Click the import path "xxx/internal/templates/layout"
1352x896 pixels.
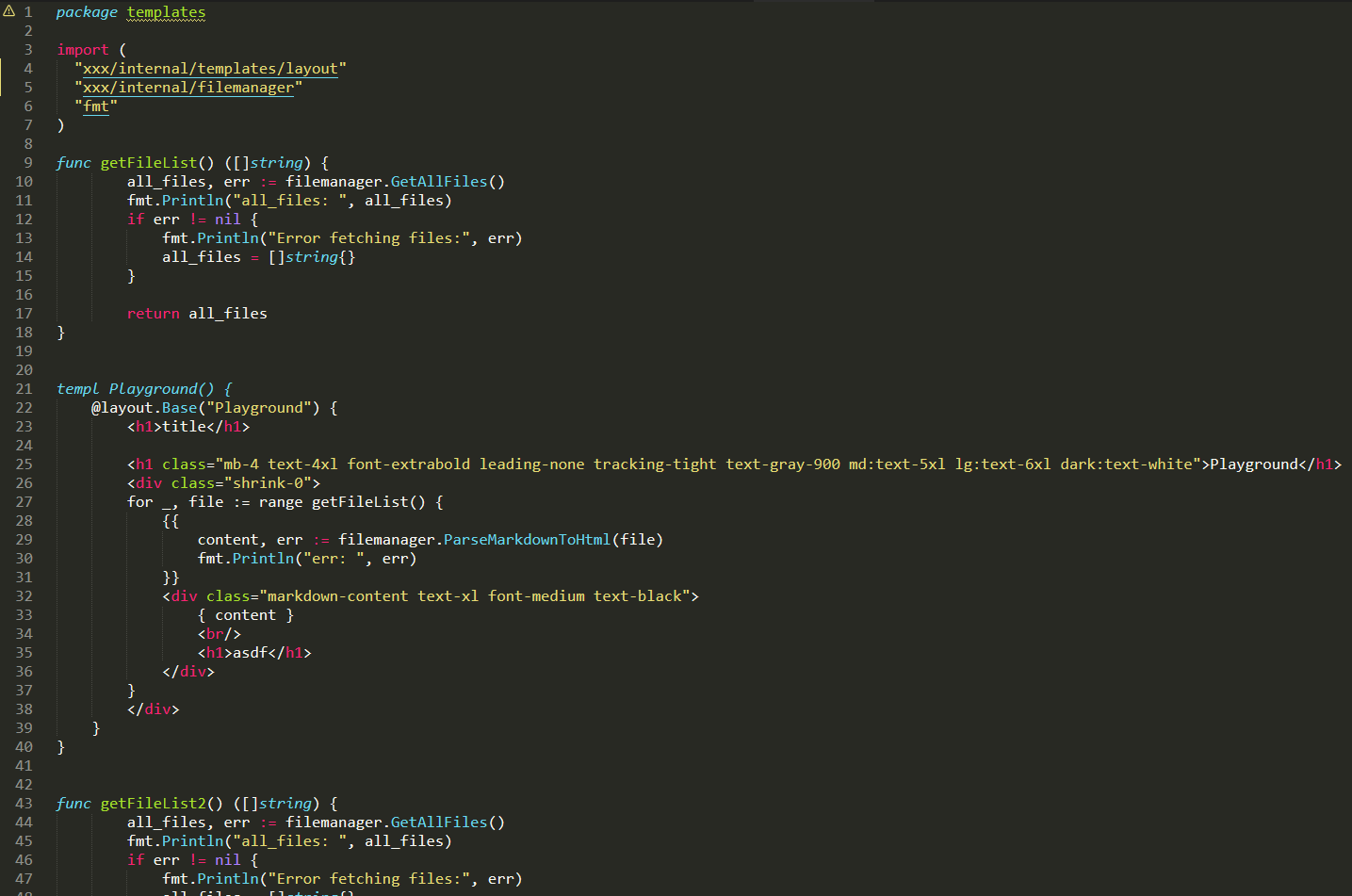[210, 69]
